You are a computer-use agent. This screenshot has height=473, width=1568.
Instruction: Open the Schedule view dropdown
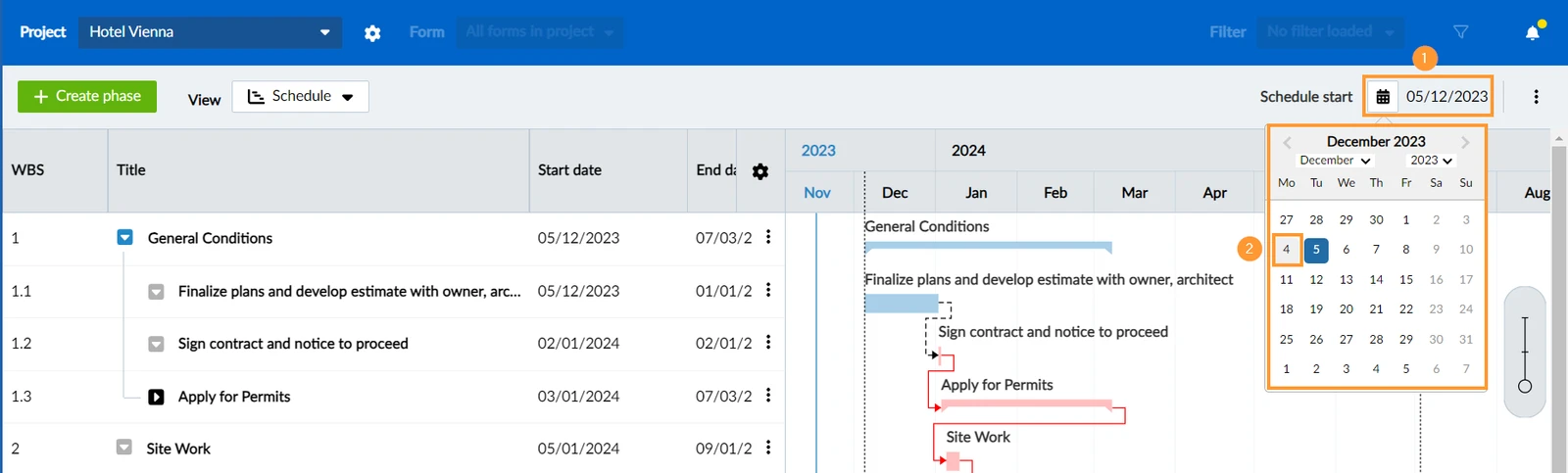tap(300, 96)
